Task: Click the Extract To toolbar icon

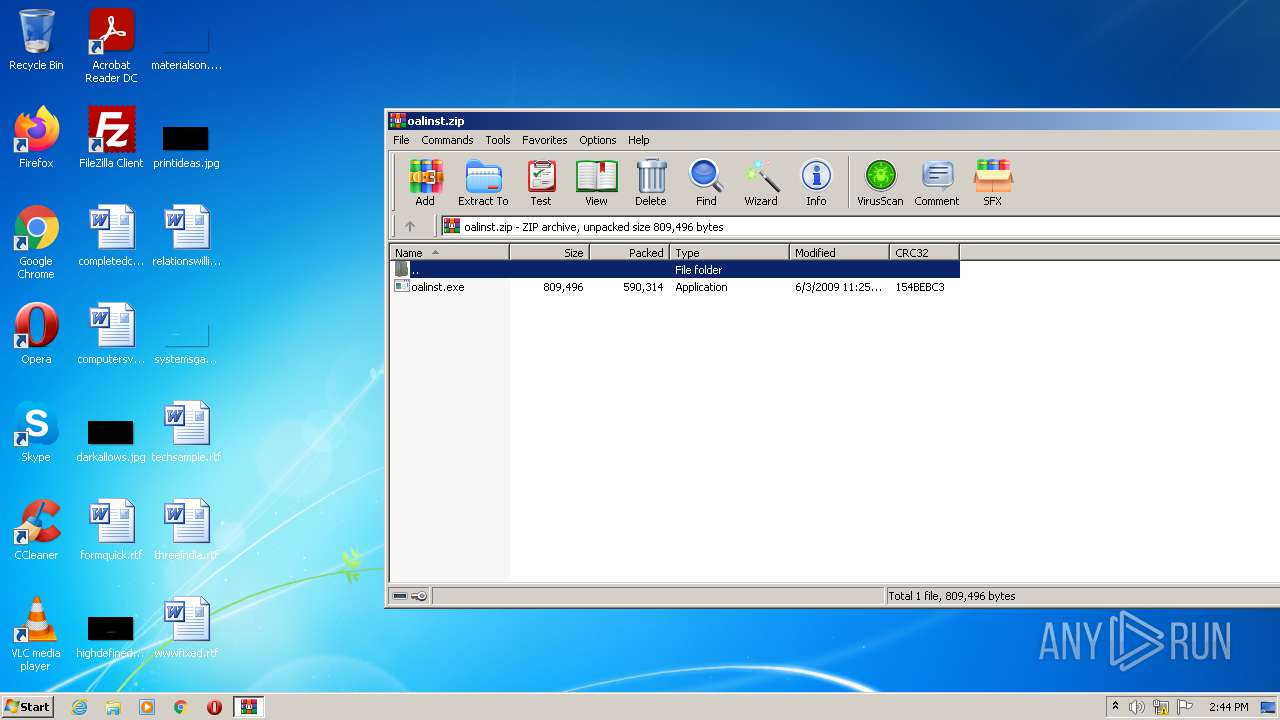Action: pyautogui.click(x=483, y=183)
